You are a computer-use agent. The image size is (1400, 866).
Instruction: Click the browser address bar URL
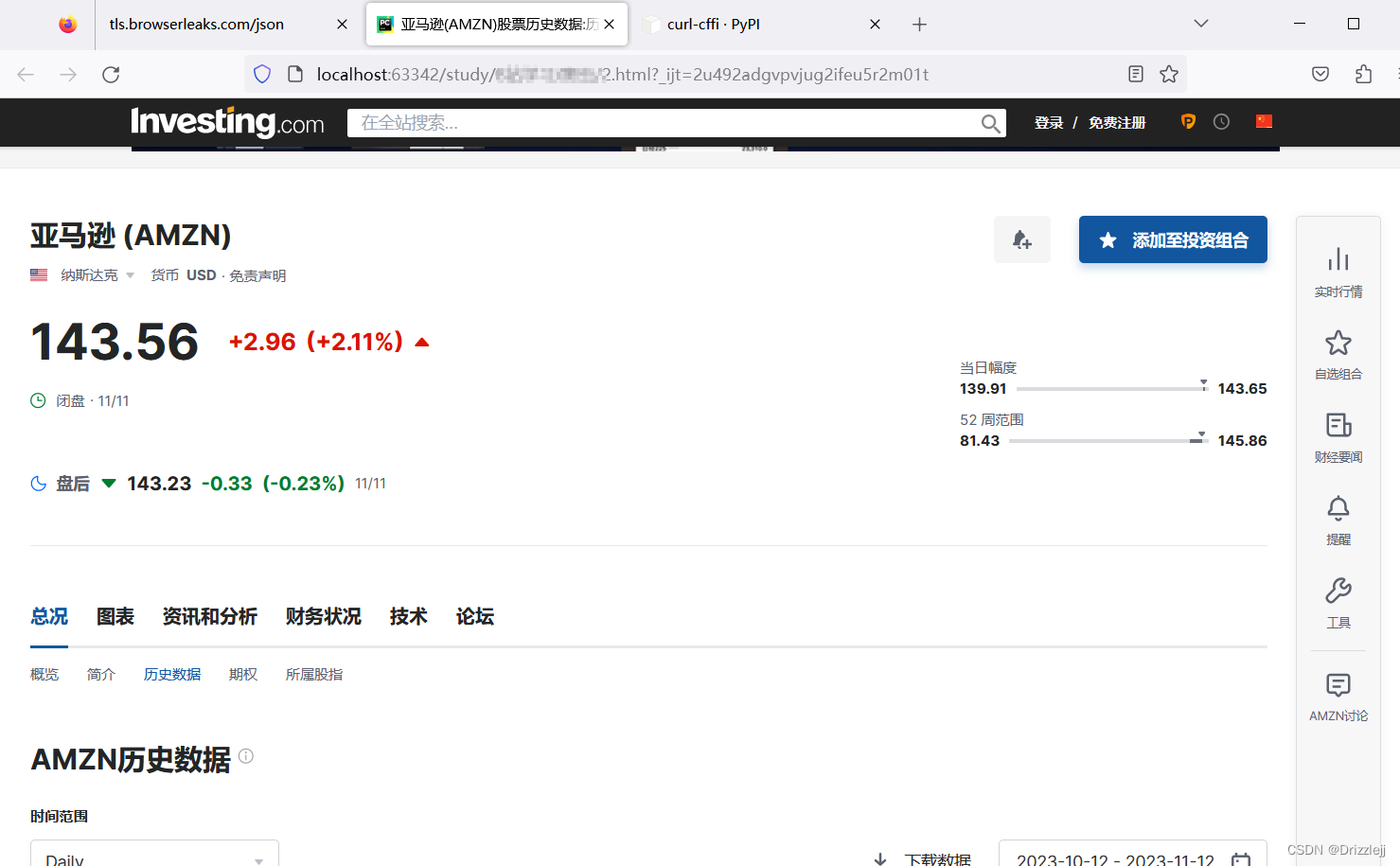click(x=622, y=75)
